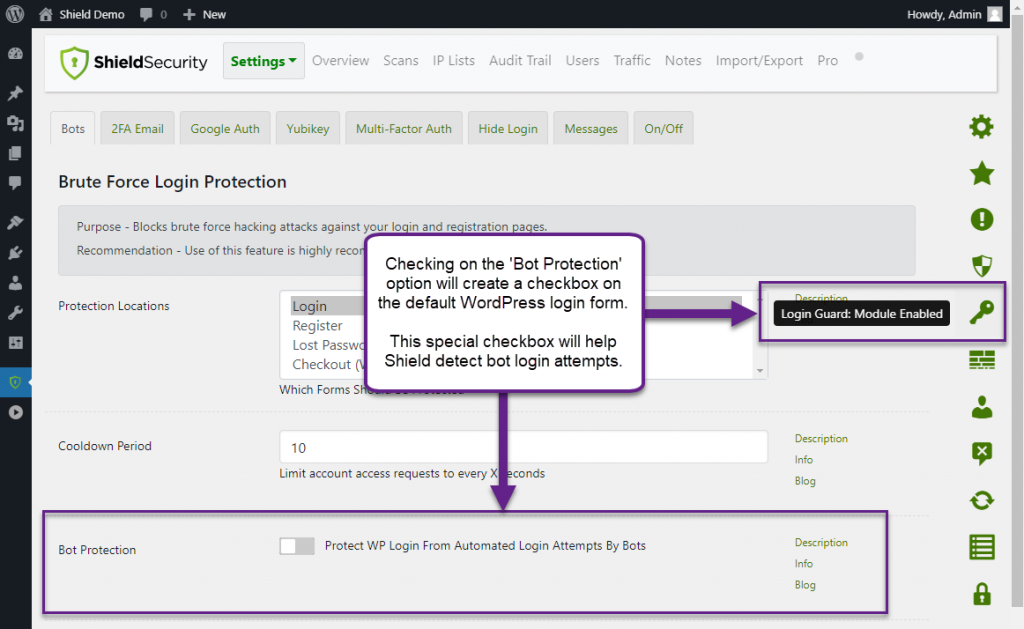1024x629 pixels.
Task: Open the Audit Trail nav item
Action: click(x=520, y=61)
